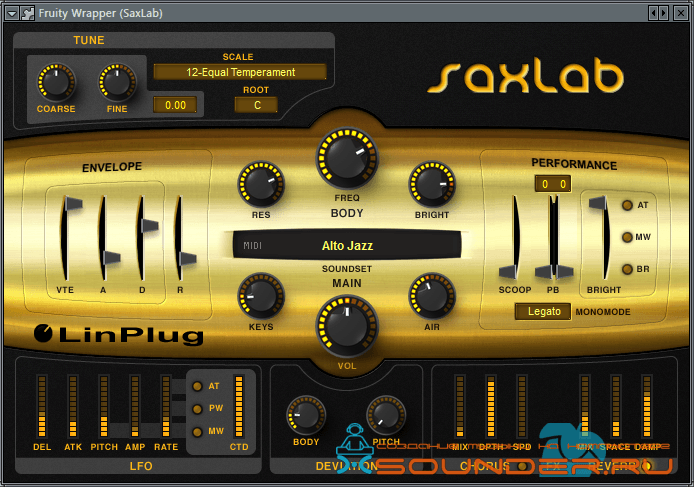Click the LFO DEL level slider
This screenshot has width=694, height=487.
pos(42,406)
